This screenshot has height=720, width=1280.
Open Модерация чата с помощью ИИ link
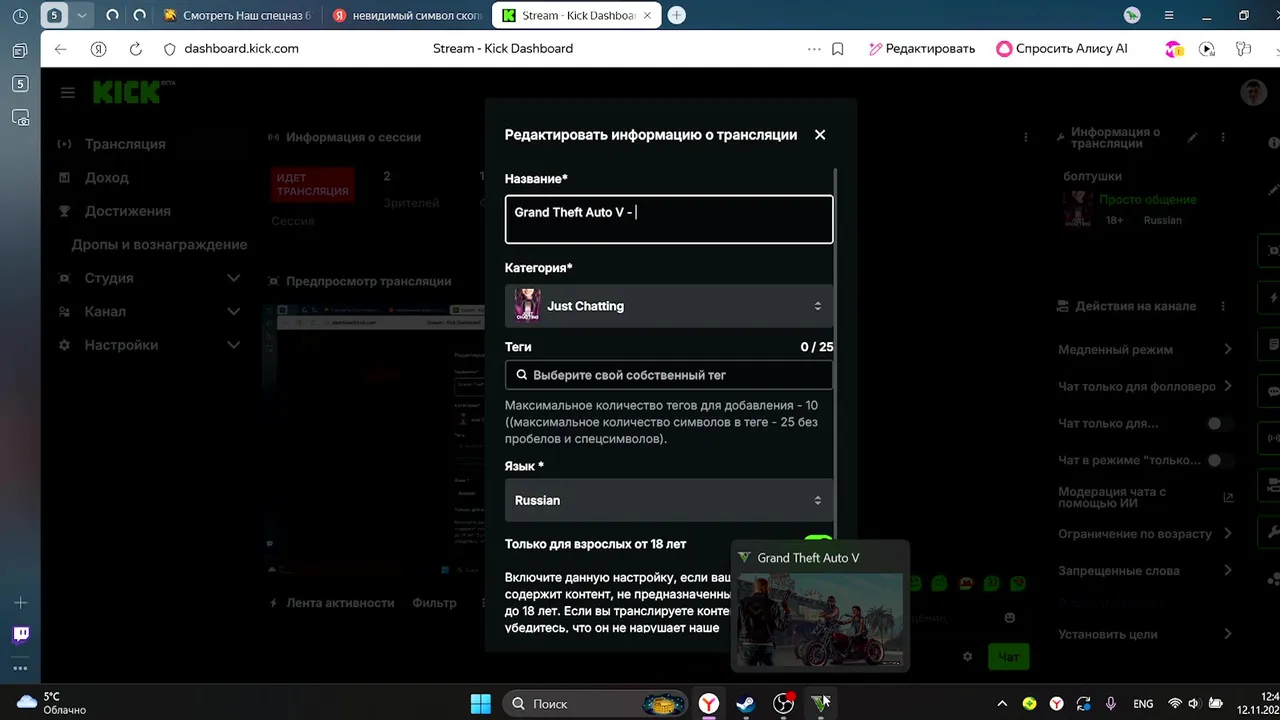[1145, 497]
